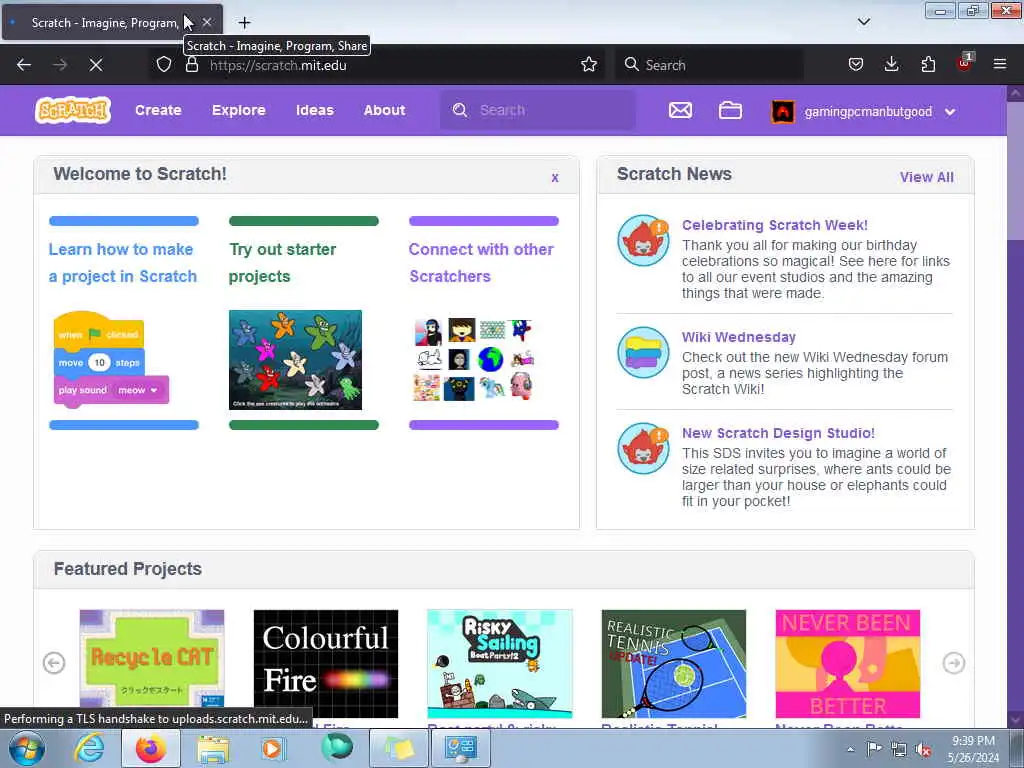Image resolution: width=1024 pixels, height=768 pixels.
Task: Open Learn how to make a project link
Action: click(123, 263)
